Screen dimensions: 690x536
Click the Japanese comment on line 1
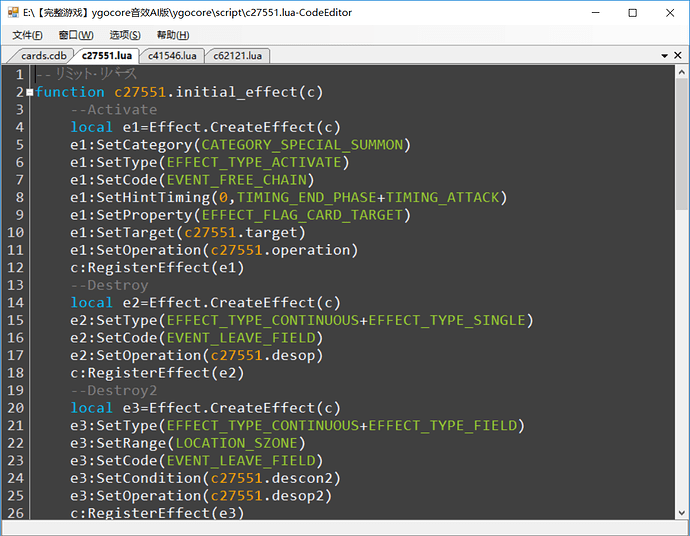click(86, 74)
